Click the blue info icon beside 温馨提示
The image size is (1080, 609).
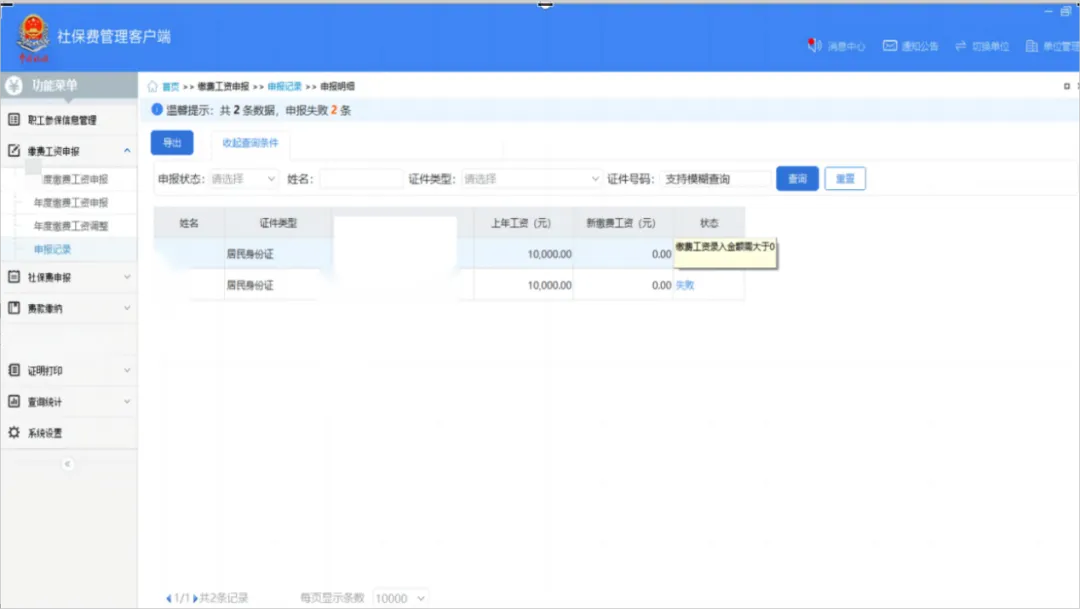tap(157, 110)
